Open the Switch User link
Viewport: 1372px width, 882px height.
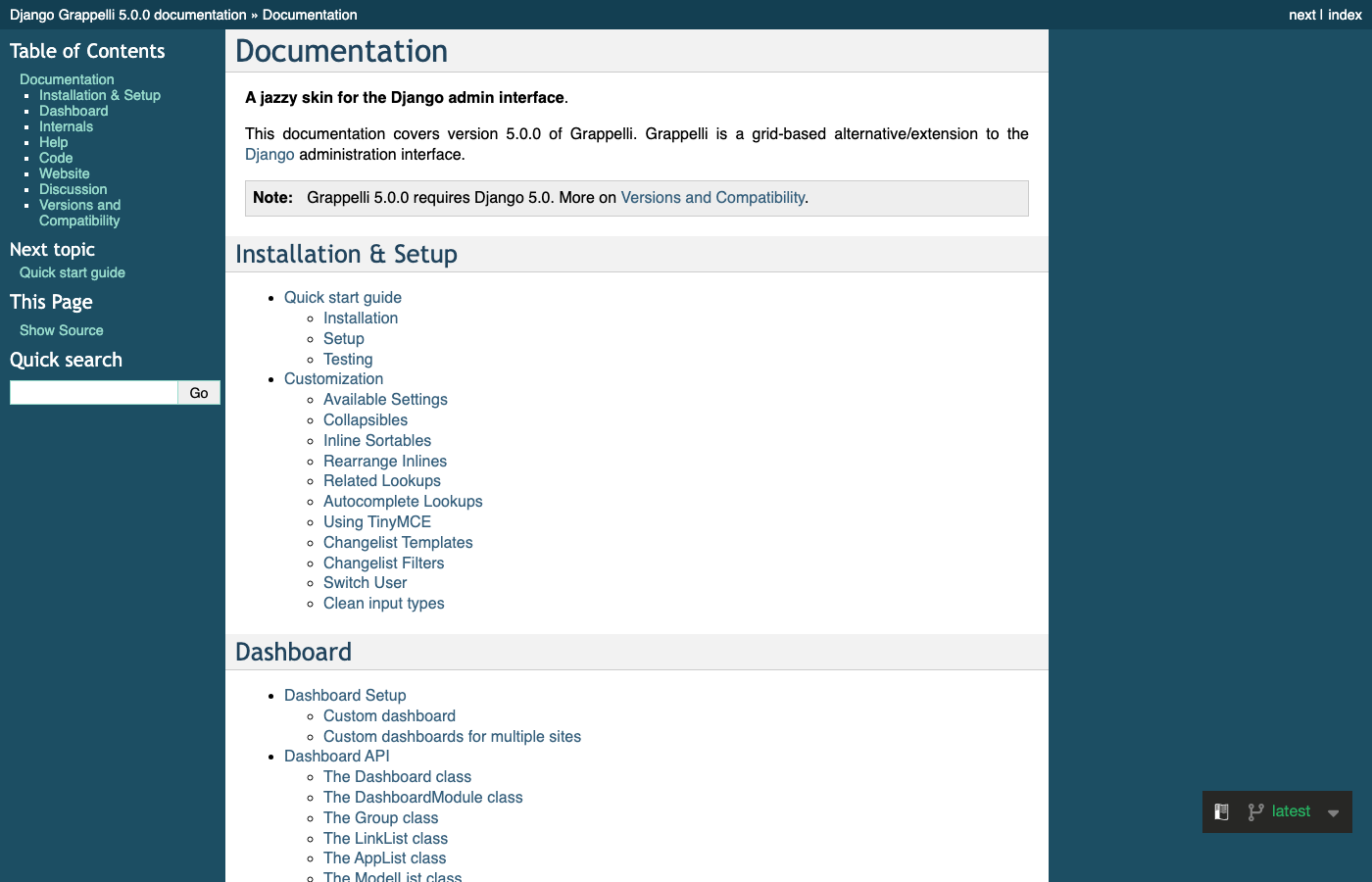click(365, 583)
